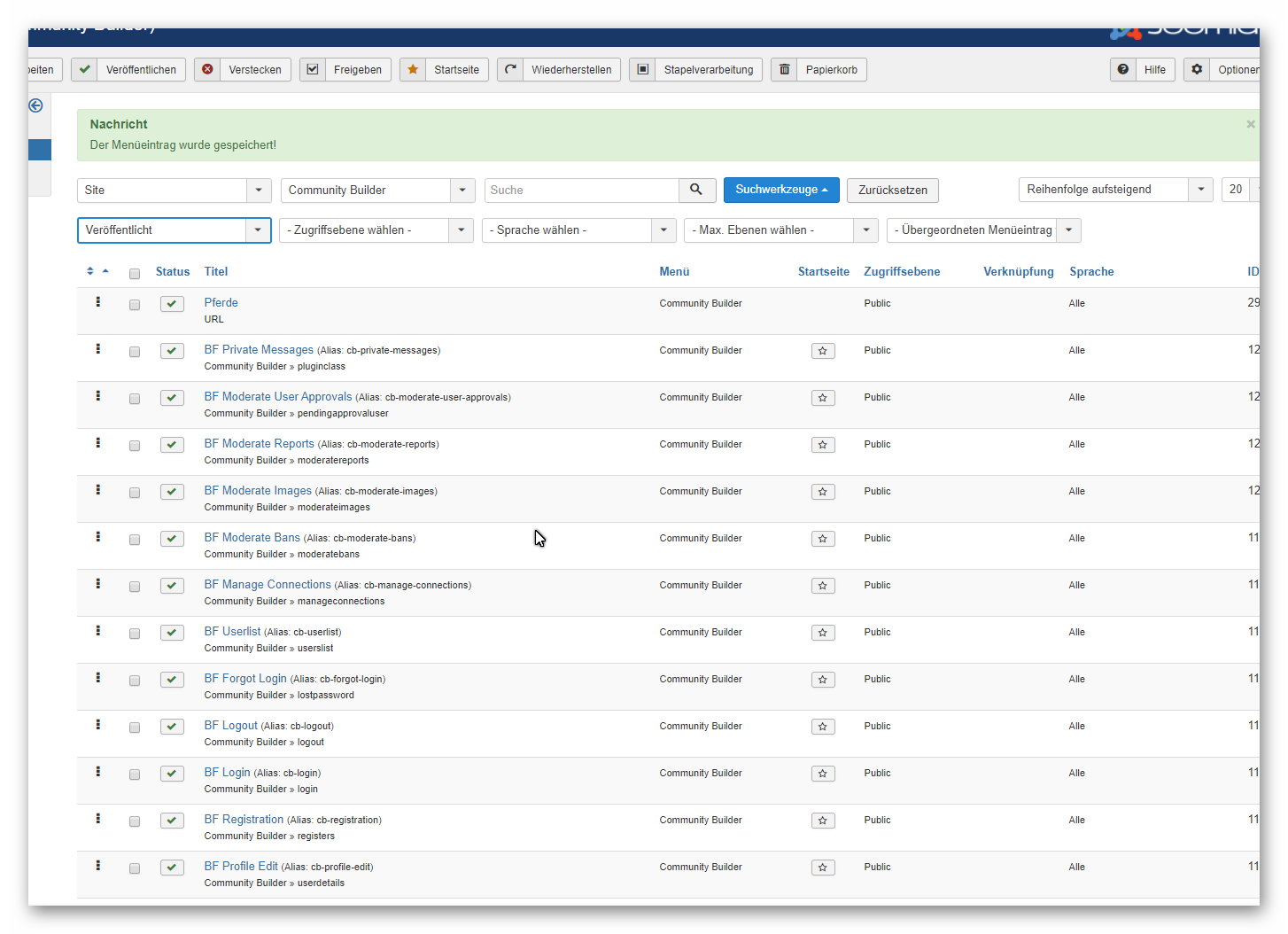Open Übergeordneten Menüeintrag dropdown

pos(984,230)
